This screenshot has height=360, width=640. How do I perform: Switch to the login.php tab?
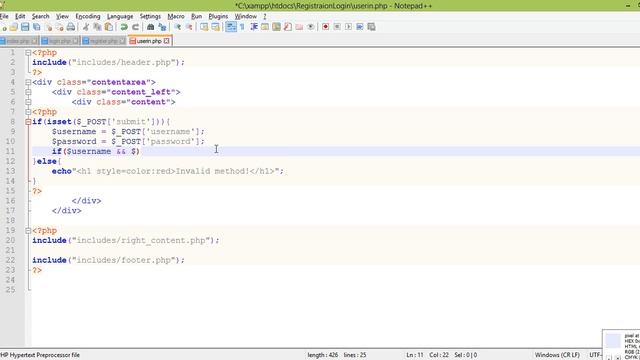click(60, 41)
